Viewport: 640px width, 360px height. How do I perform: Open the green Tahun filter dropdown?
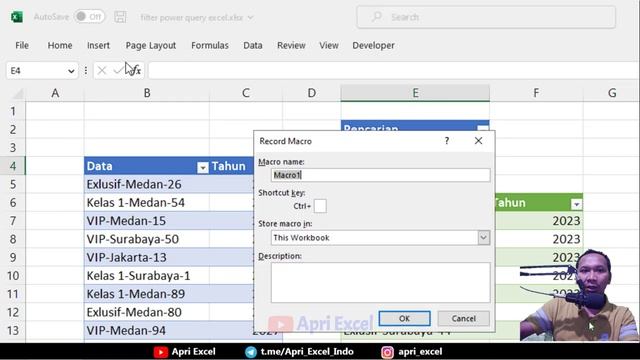576,204
